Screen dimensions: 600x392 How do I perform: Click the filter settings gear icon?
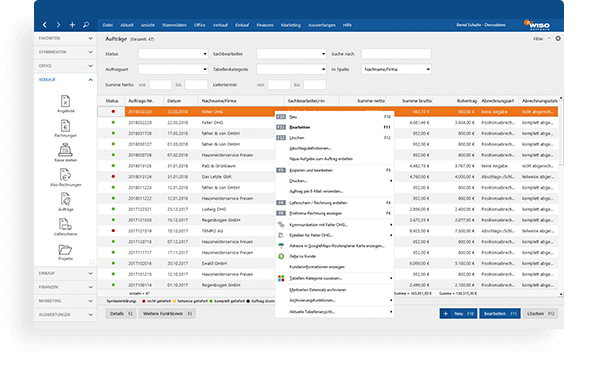558,39
